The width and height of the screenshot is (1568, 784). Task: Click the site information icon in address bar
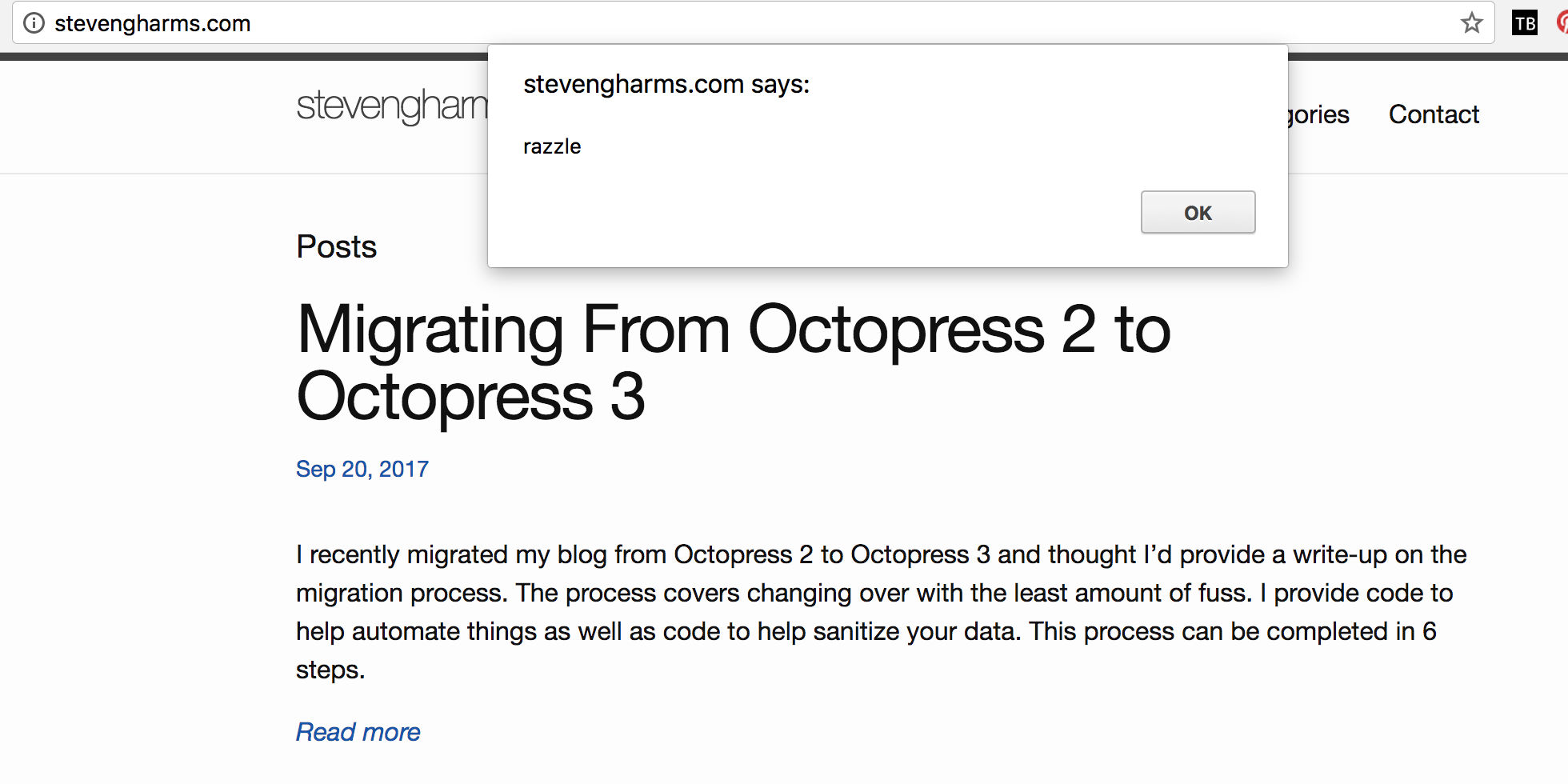(34, 23)
